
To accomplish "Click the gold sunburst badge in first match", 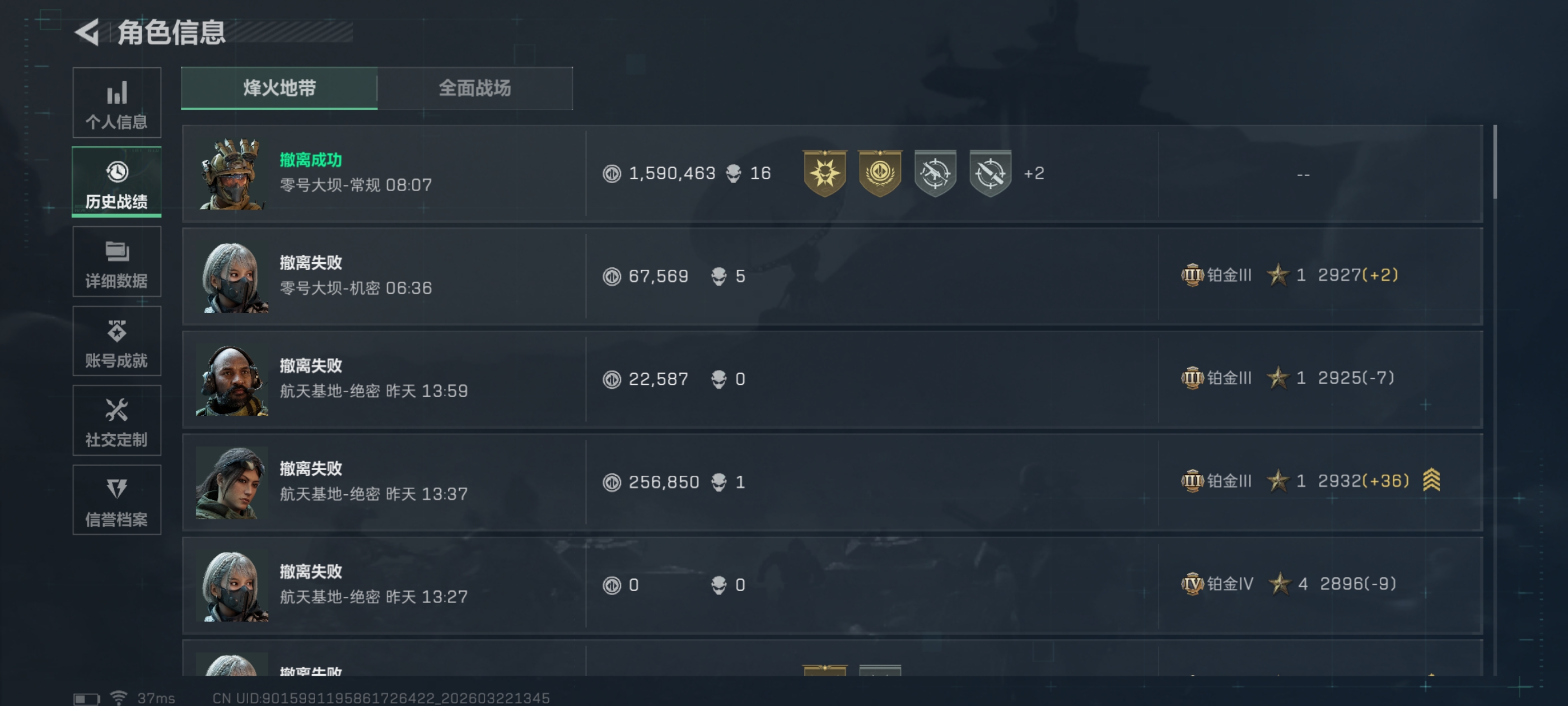I will click(825, 174).
